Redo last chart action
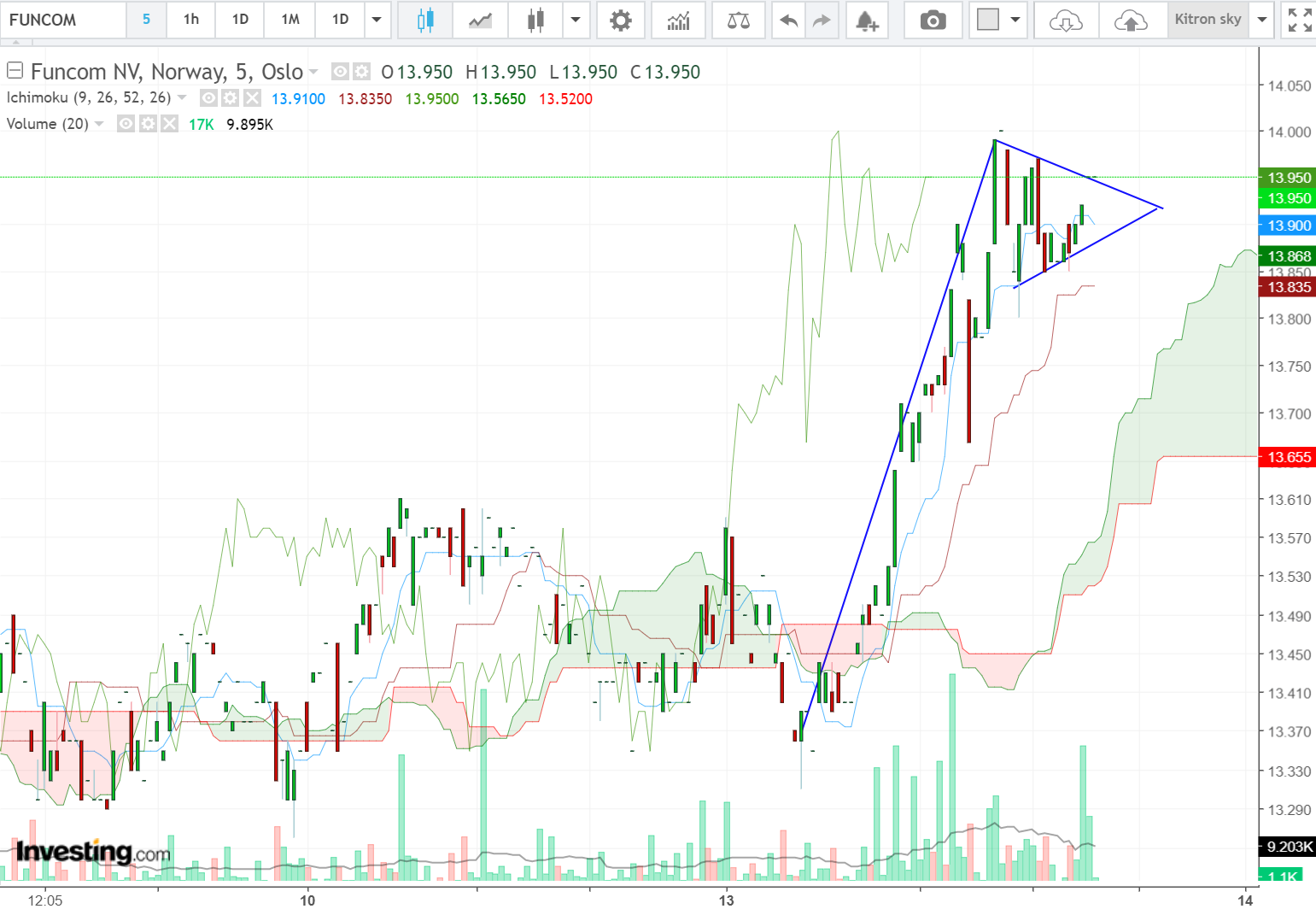 822,20
